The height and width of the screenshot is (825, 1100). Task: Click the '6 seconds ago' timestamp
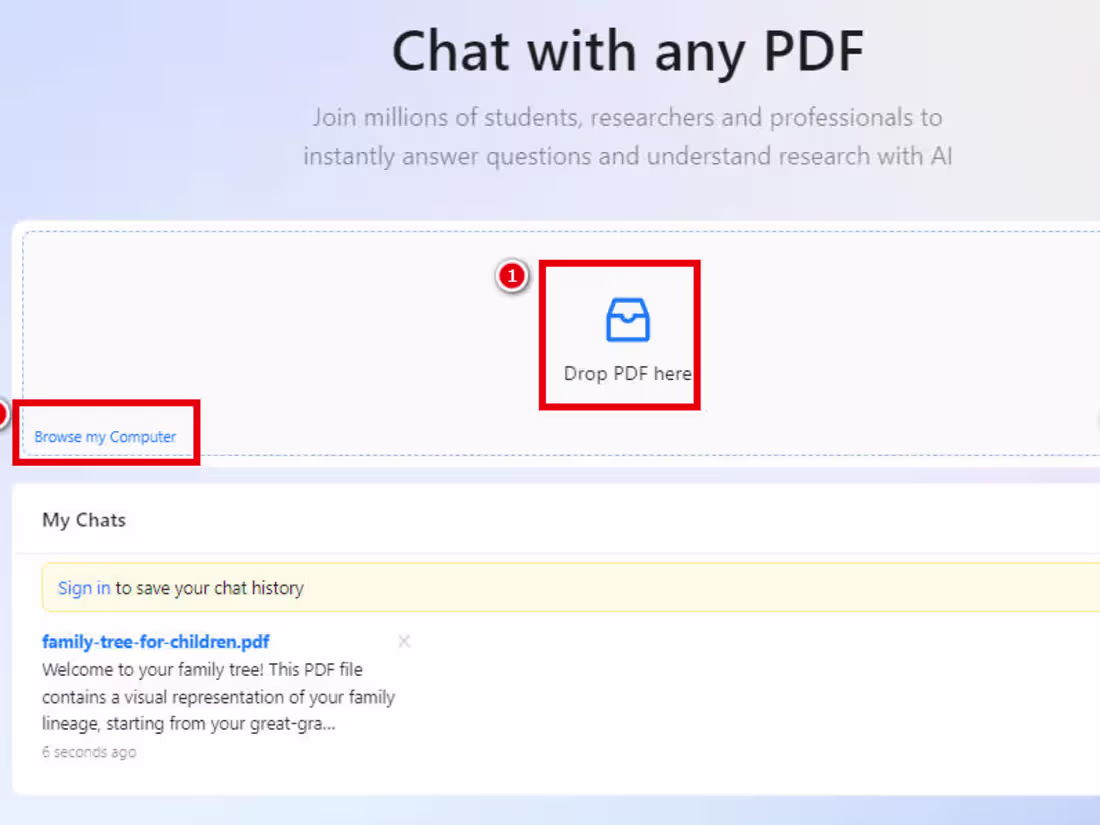(x=89, y=751)
